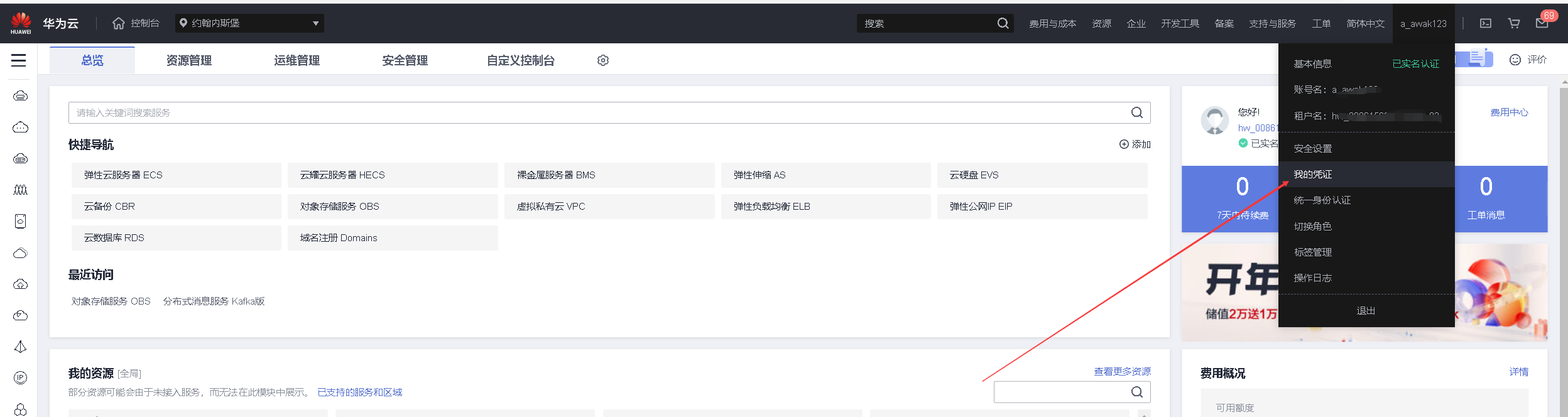This screenshot has width=1568, height=417.
Task: Switch to the 运维管理 tab
Action: [x=297, y=60]
